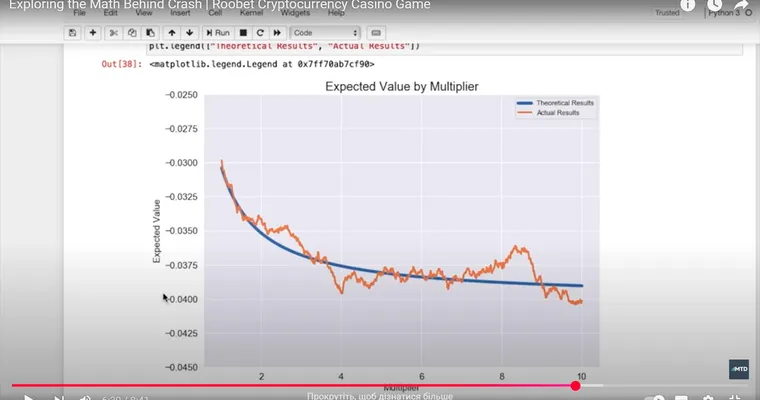Image resolution: width=760 pixels, height=400 pixels.
Task: Click the video title text
Action: point(220,5)
